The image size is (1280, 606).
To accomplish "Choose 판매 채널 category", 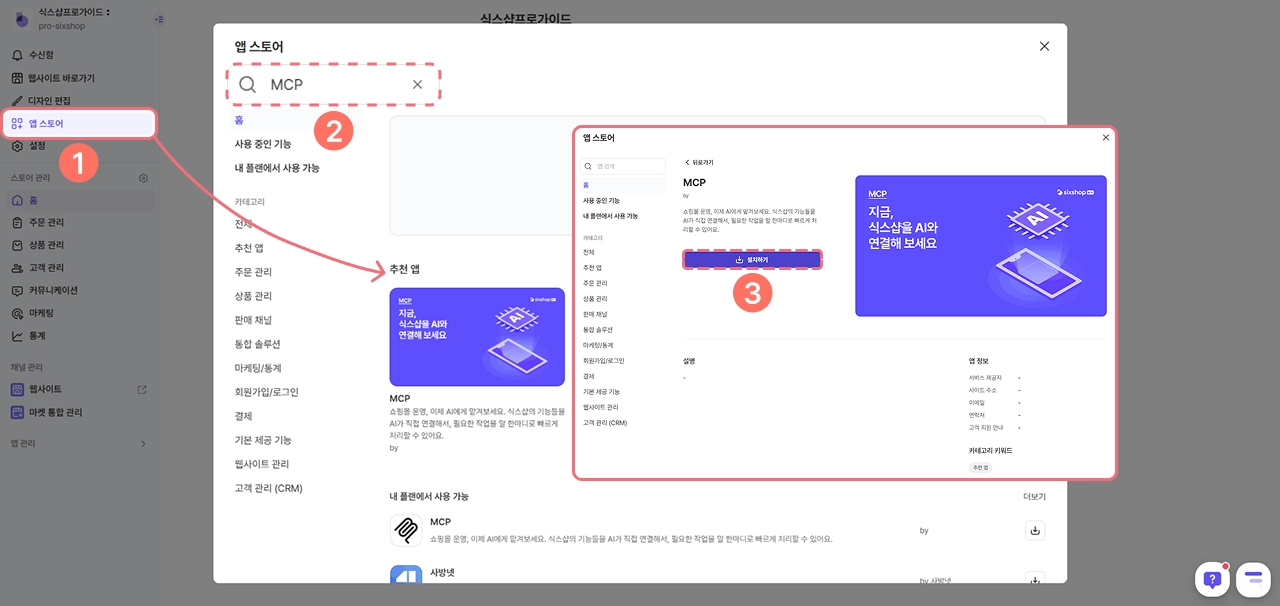I will [253, 320].
